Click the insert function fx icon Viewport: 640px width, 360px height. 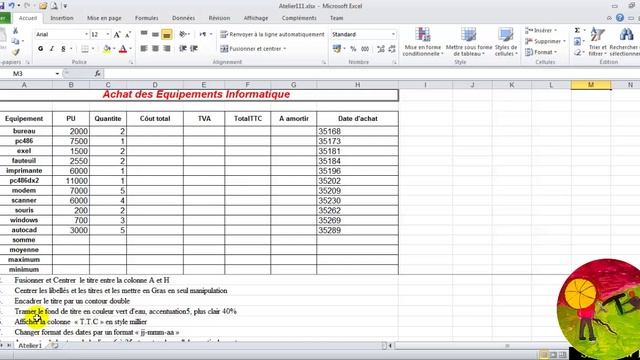coord(97,73)
